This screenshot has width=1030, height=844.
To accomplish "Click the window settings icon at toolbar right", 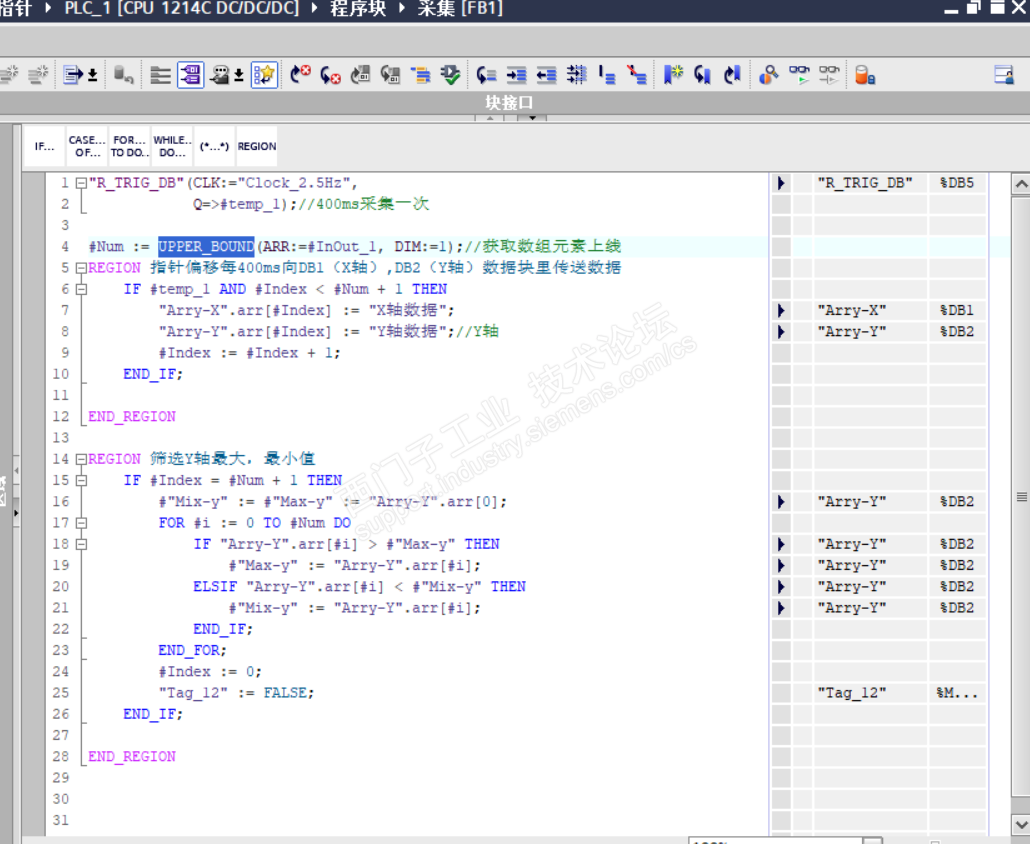I will click(1004, 75).
